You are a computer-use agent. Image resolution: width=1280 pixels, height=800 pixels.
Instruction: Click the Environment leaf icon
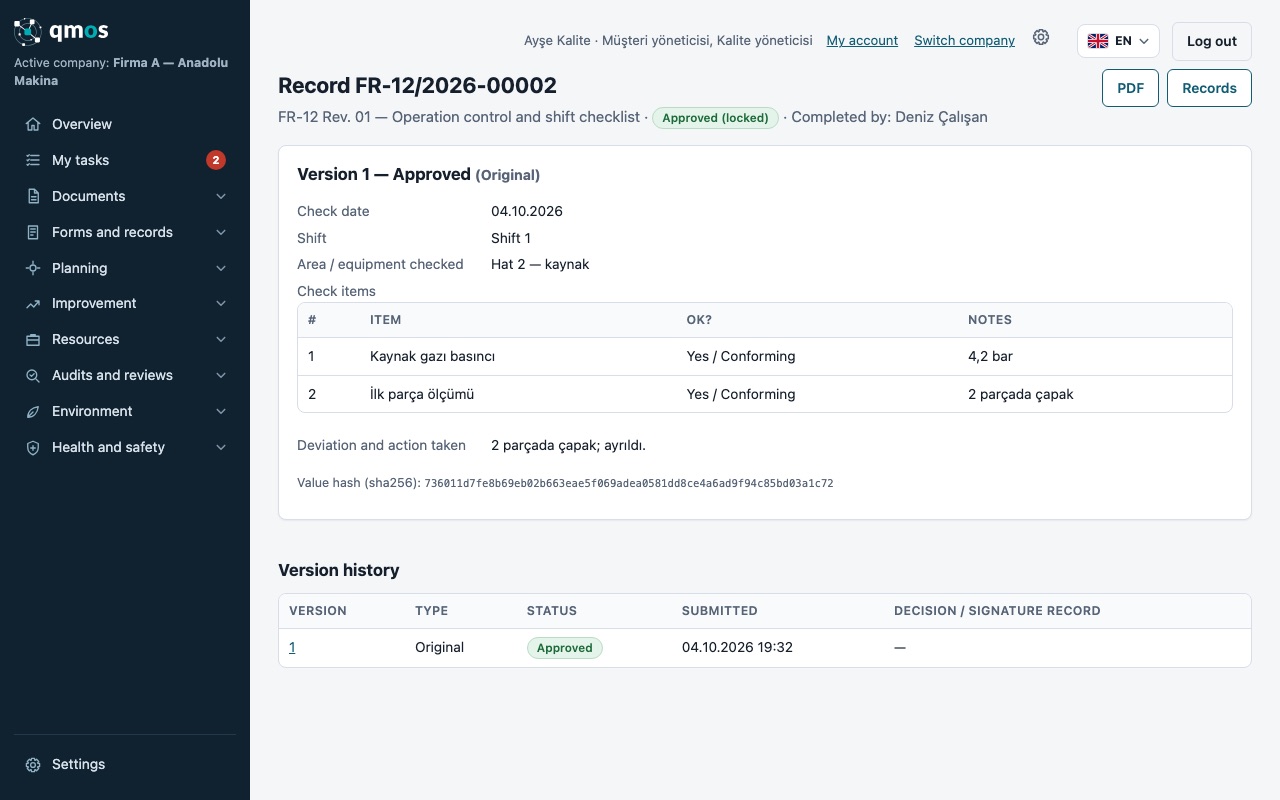pyautogui.click(x=33, y=411)
